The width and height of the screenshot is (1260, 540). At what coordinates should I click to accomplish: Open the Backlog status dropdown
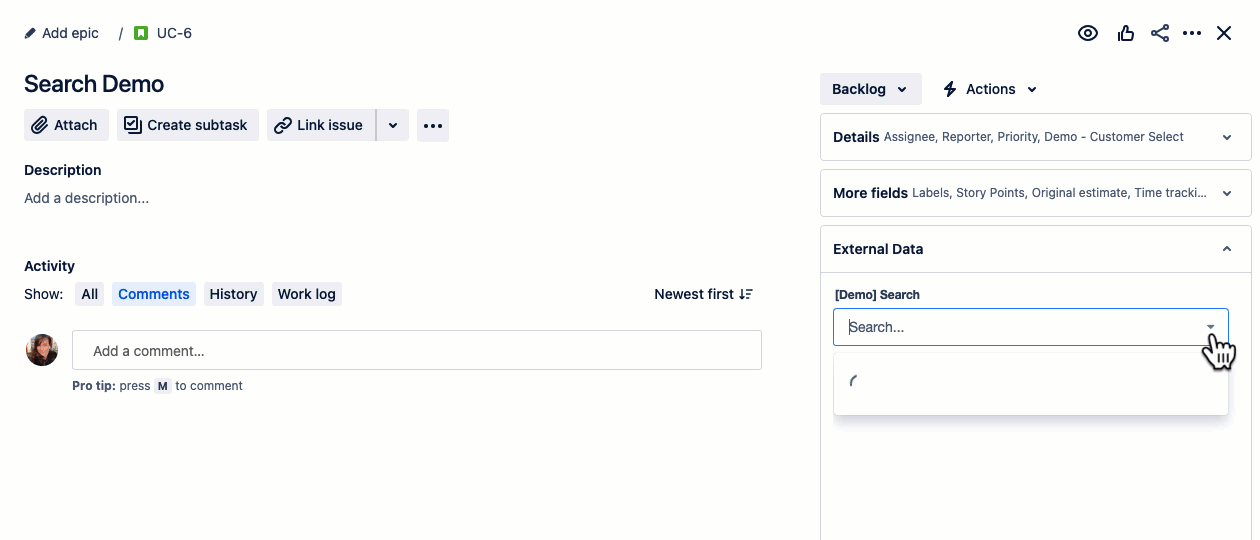[870, 89]
